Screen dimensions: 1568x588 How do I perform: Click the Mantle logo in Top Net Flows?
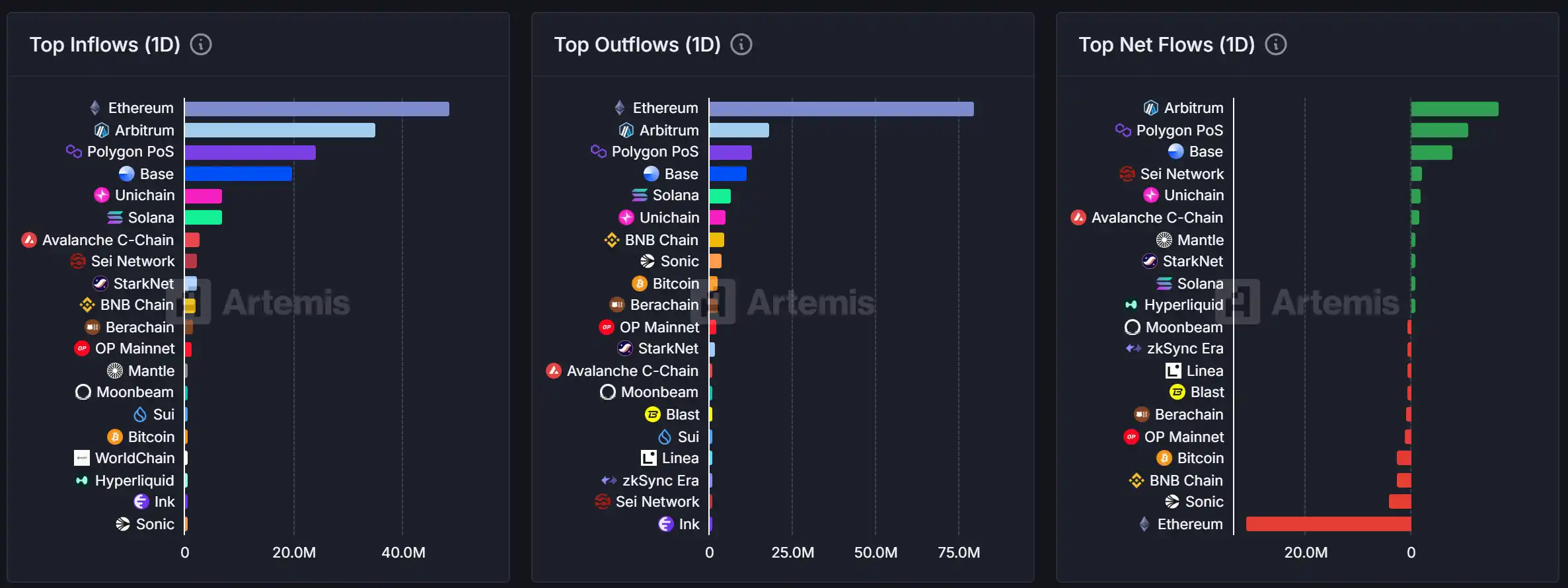[x=1164, y=240]
